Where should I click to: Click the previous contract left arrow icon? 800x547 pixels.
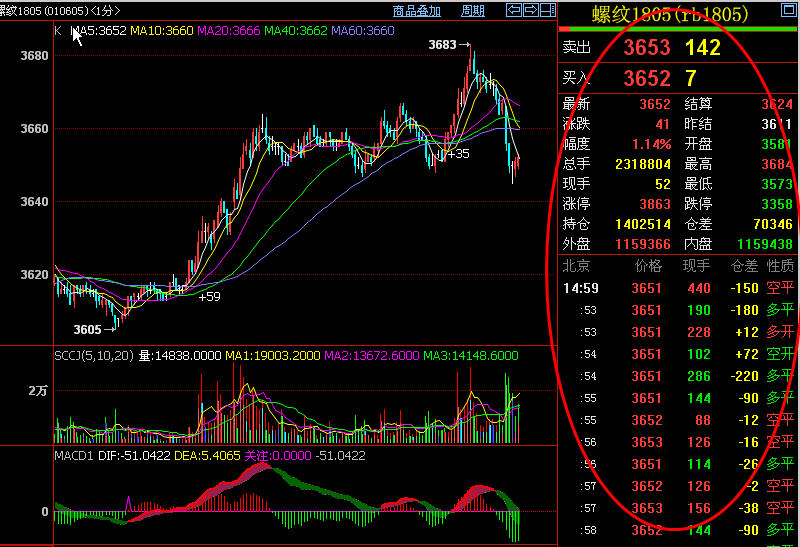(512, 11)
